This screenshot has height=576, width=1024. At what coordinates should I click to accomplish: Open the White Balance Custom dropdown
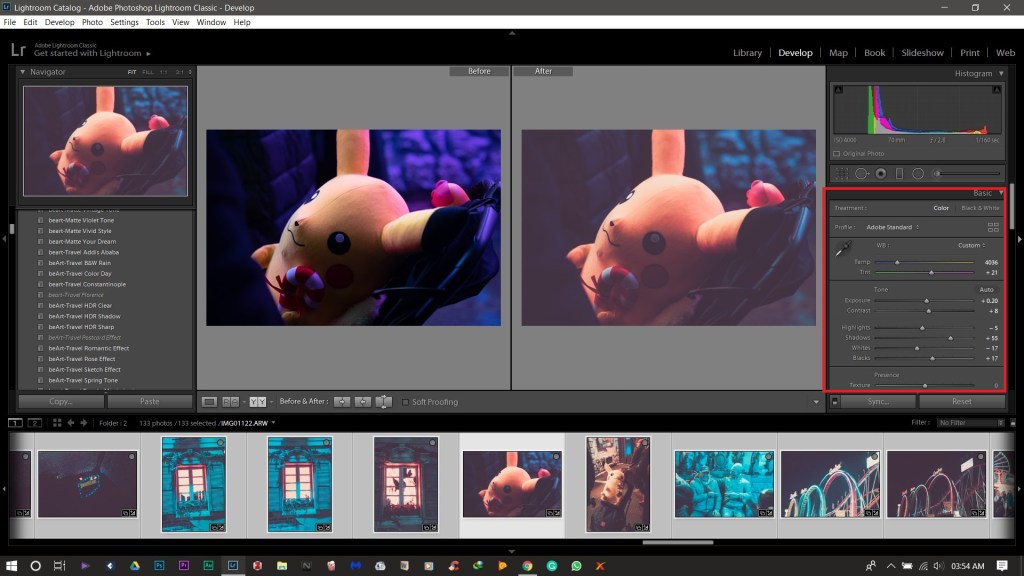[x=971, y=245]
